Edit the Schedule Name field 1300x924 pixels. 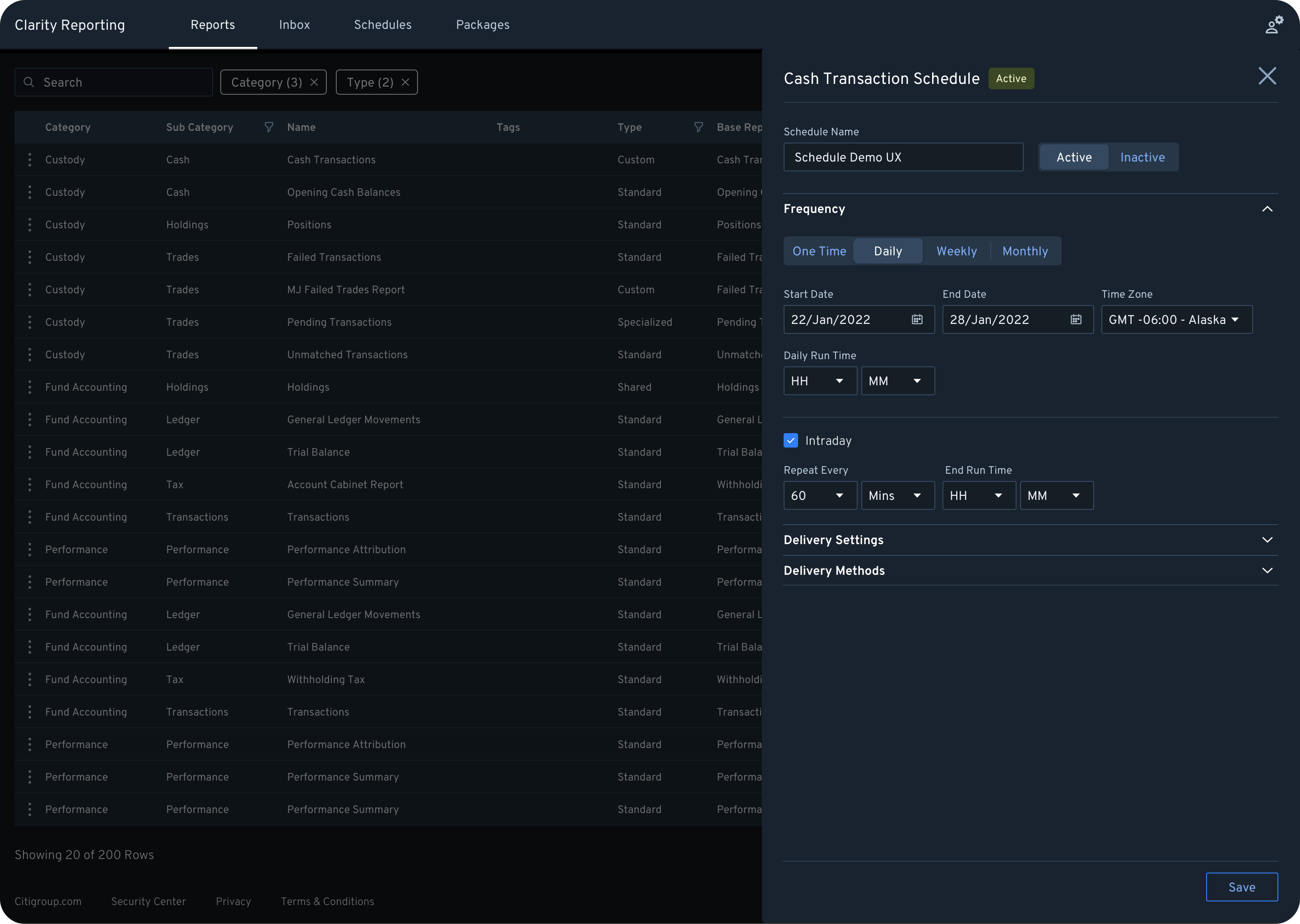(903, 157)
